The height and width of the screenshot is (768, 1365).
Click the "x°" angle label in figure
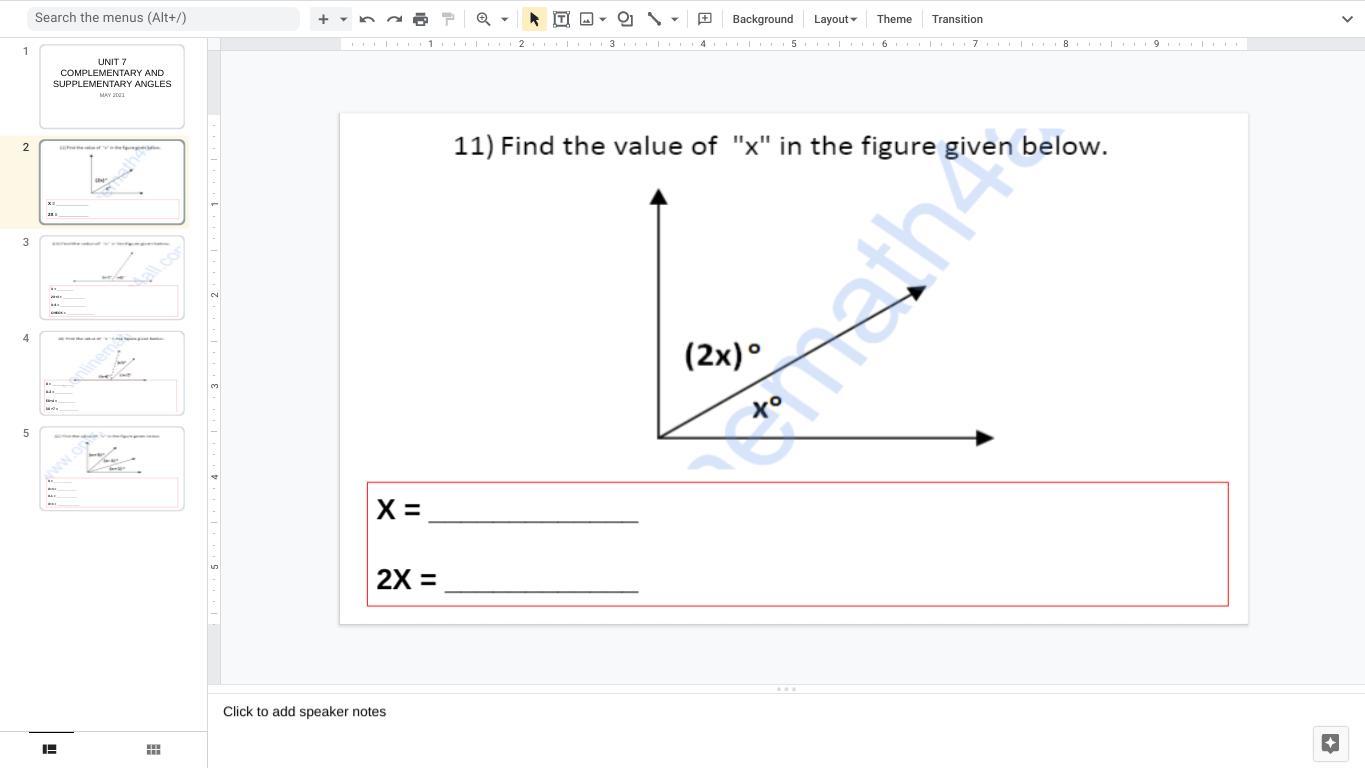(x=767, y=407)
